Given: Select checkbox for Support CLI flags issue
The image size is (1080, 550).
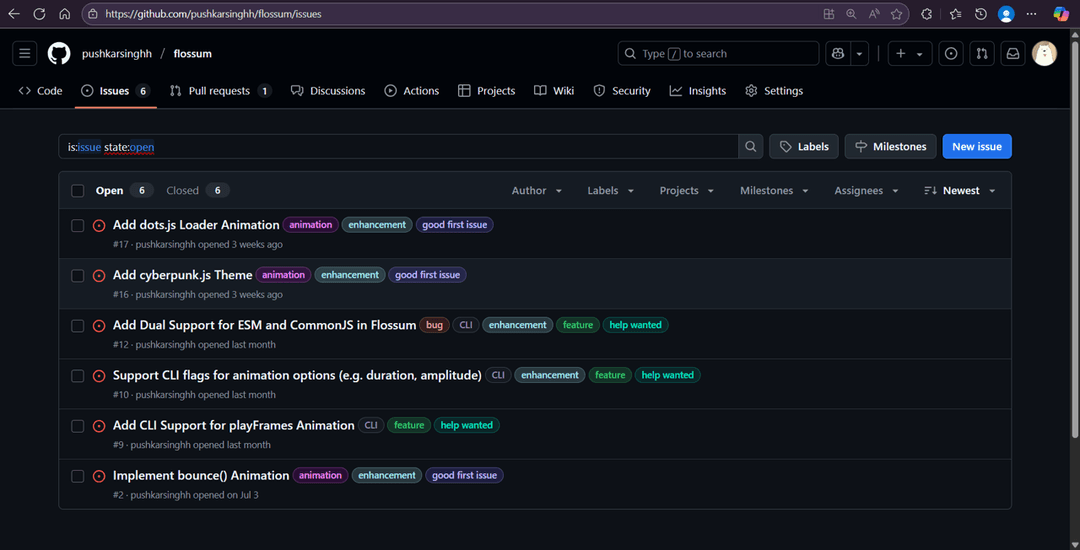Looking at the screenshot, I should point(78,376).
